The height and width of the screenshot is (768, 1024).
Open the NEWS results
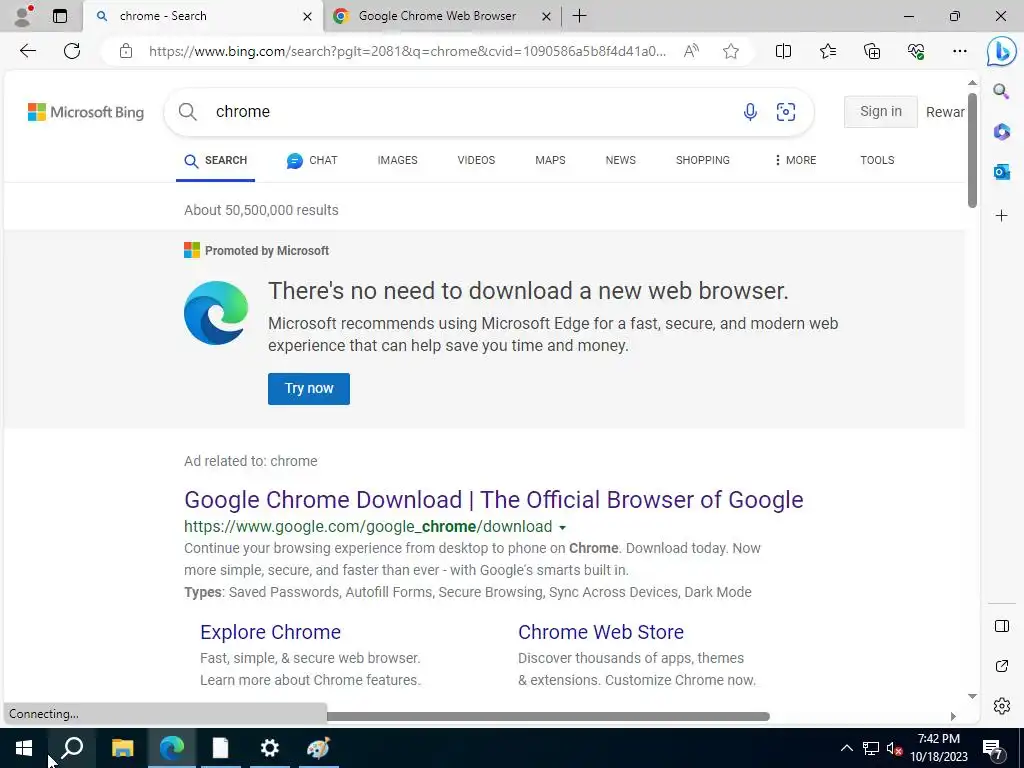pos(620,160)
